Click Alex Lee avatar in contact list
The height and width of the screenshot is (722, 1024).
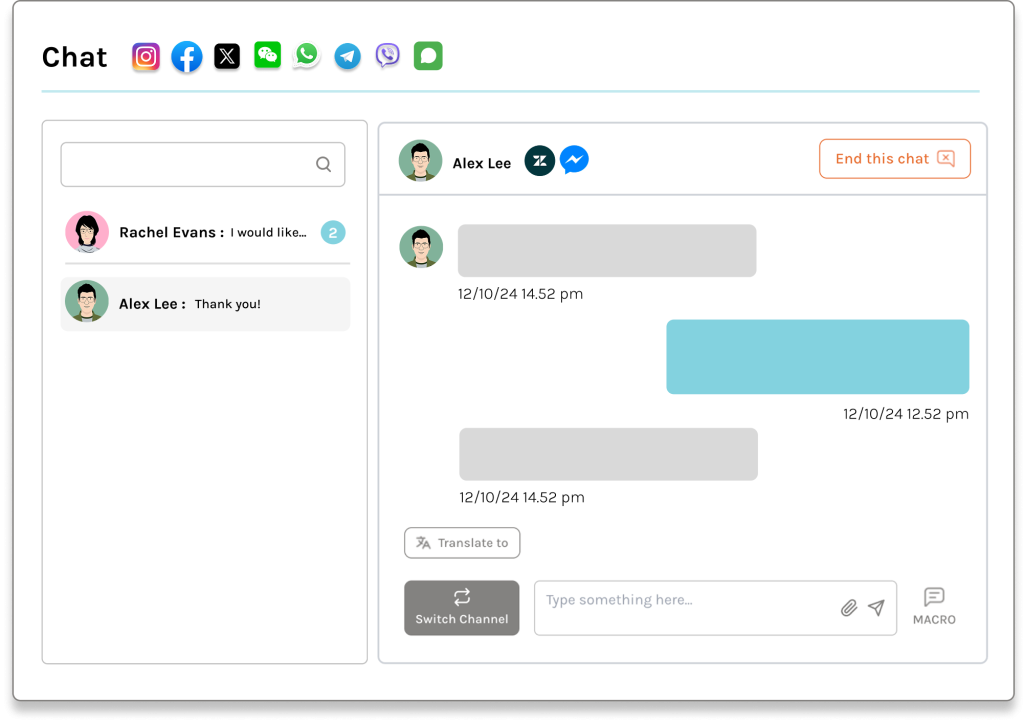coord(87,301)
